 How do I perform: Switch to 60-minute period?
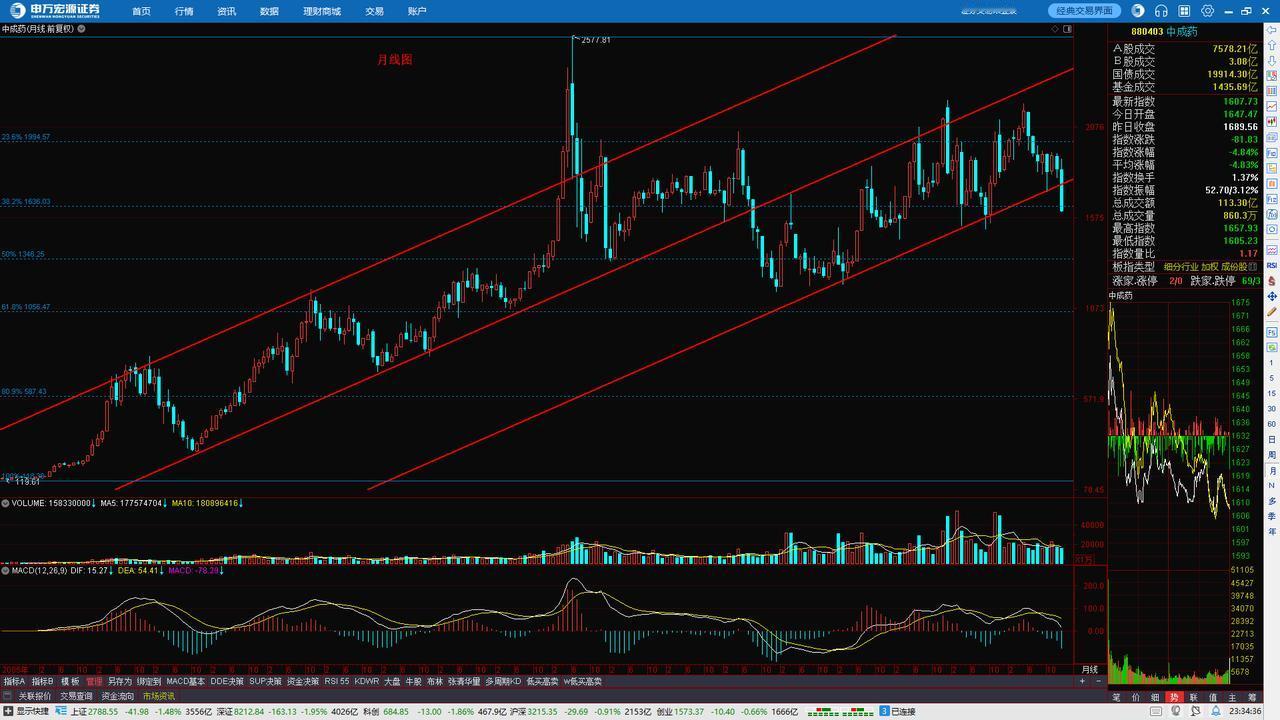[1271, 424]
